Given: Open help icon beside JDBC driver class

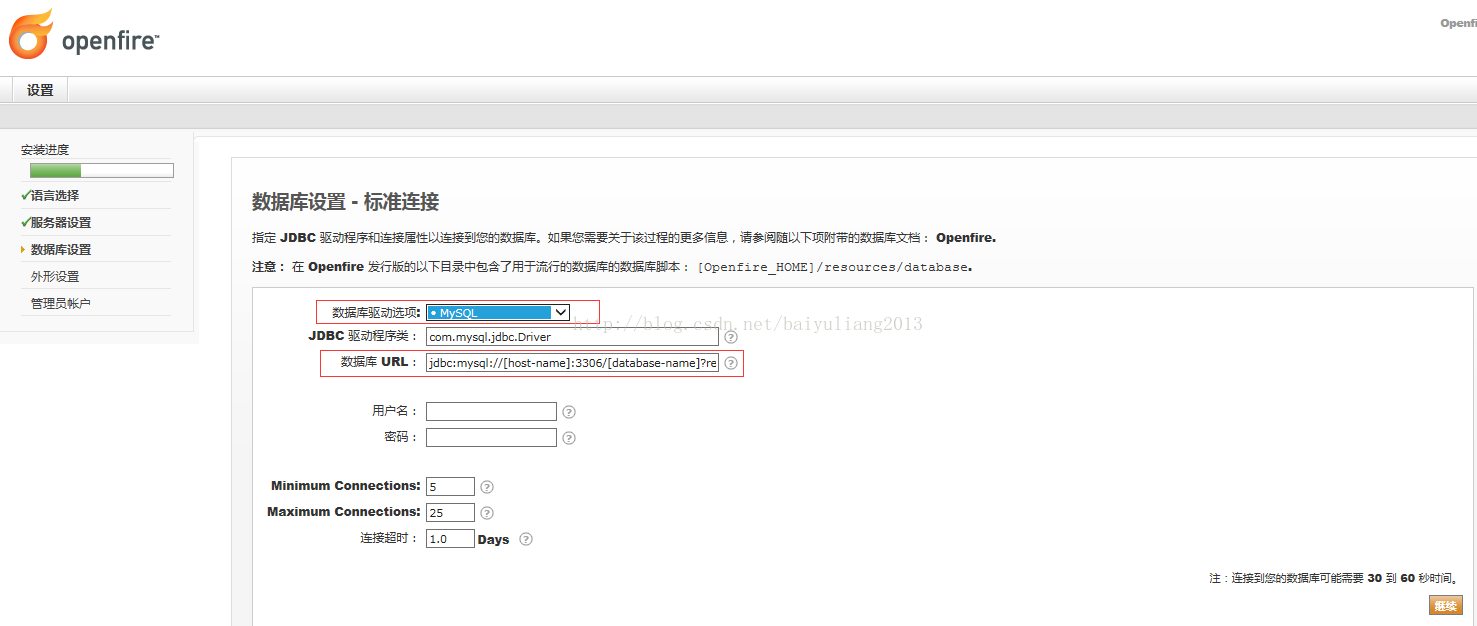Looking at the screenshot, I should (x=731, y=337).
